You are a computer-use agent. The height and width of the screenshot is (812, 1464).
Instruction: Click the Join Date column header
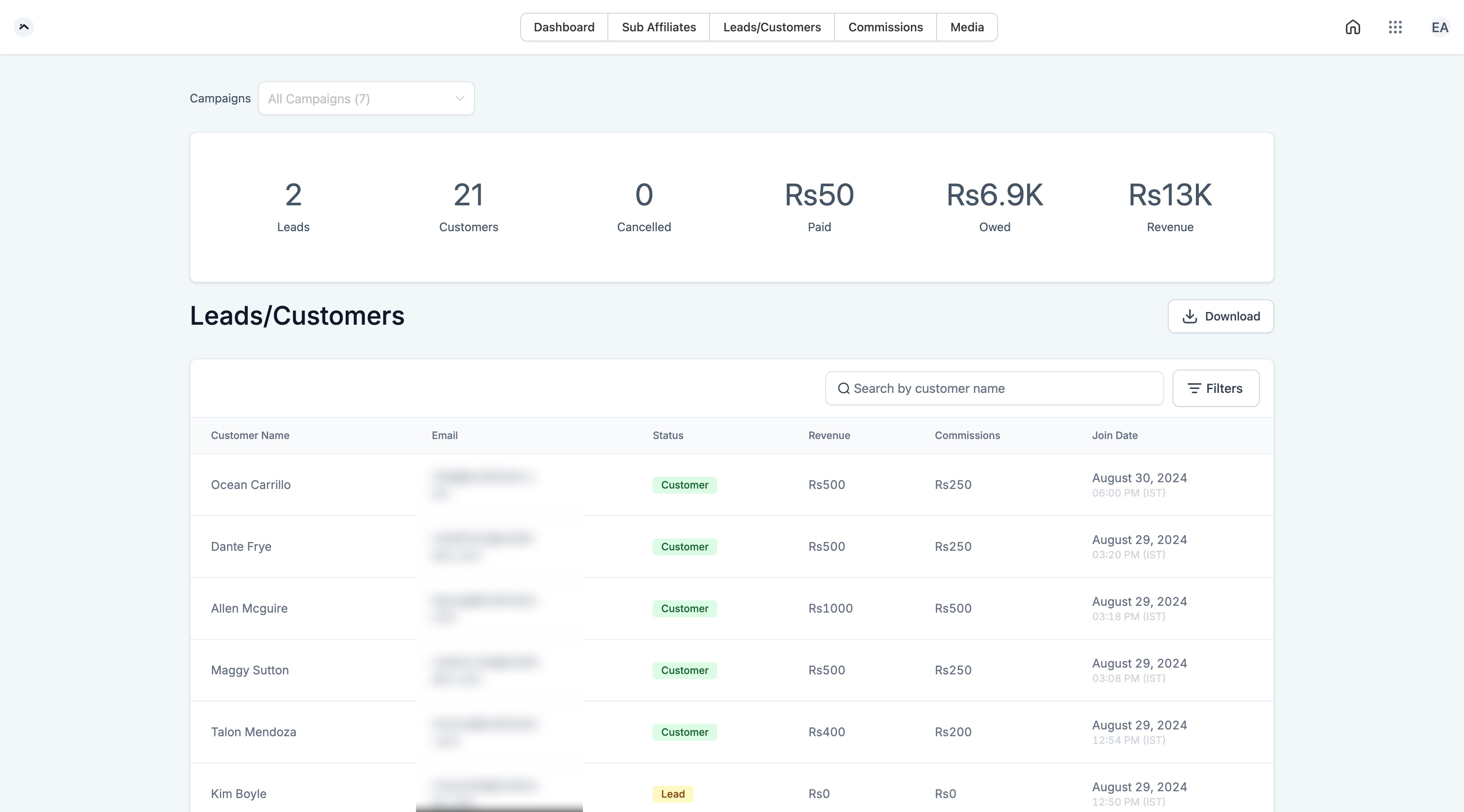tap(1115, 436)
